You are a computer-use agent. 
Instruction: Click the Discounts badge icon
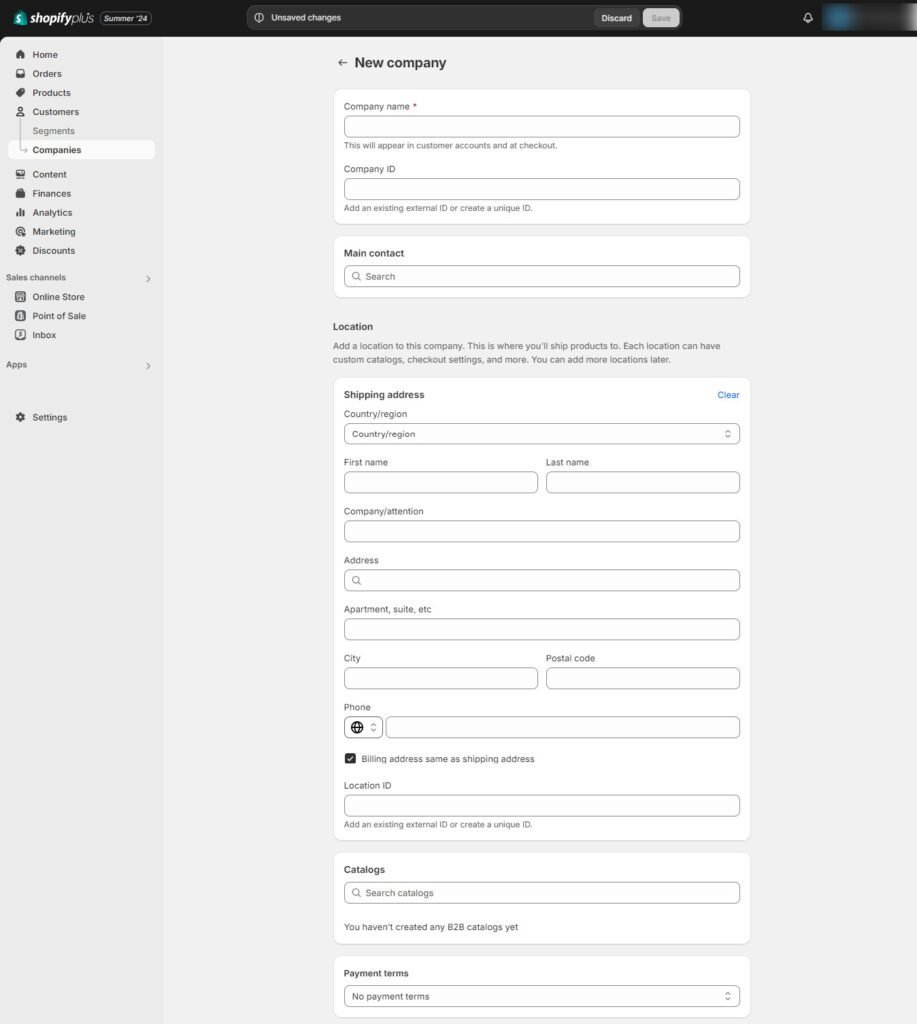click(x=20, y=250)
